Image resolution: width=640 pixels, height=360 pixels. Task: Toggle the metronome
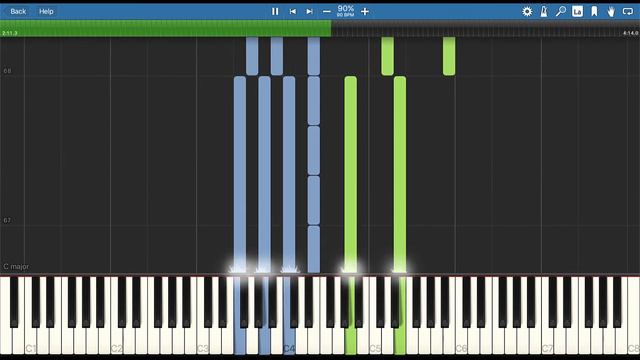click(544, 11)
